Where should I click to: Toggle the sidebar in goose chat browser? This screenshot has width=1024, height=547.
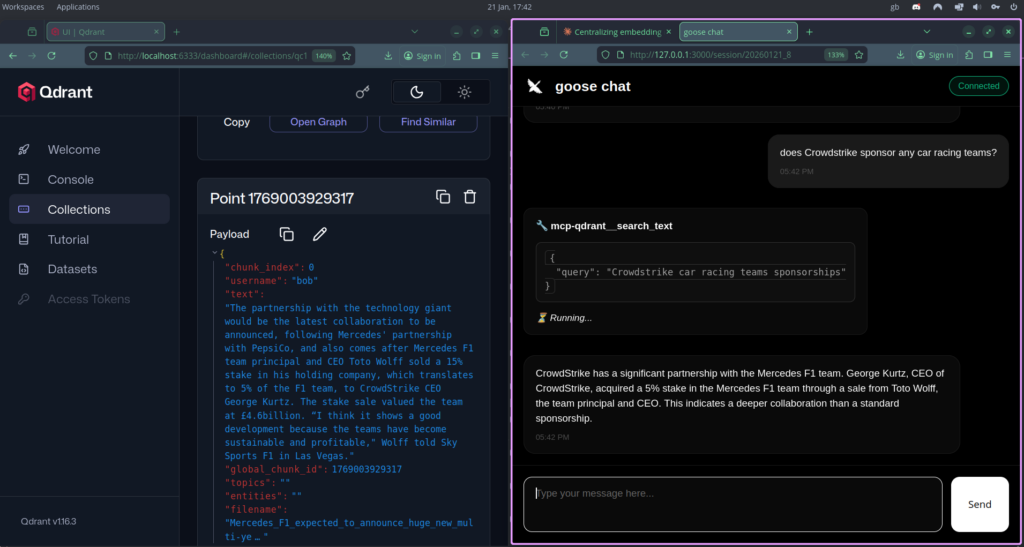pyautogui.click(x=986, y=55)
